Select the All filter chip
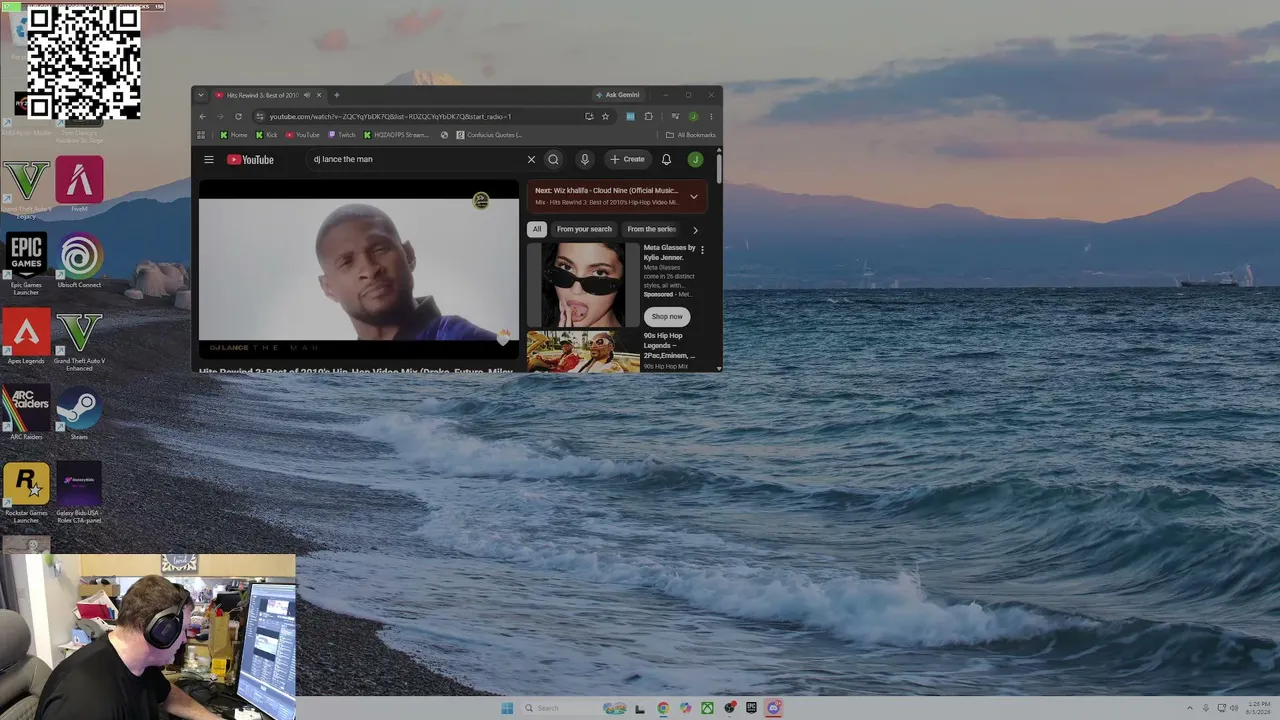The height and width of the screenshot is (720, 1280). pos(537,229)
